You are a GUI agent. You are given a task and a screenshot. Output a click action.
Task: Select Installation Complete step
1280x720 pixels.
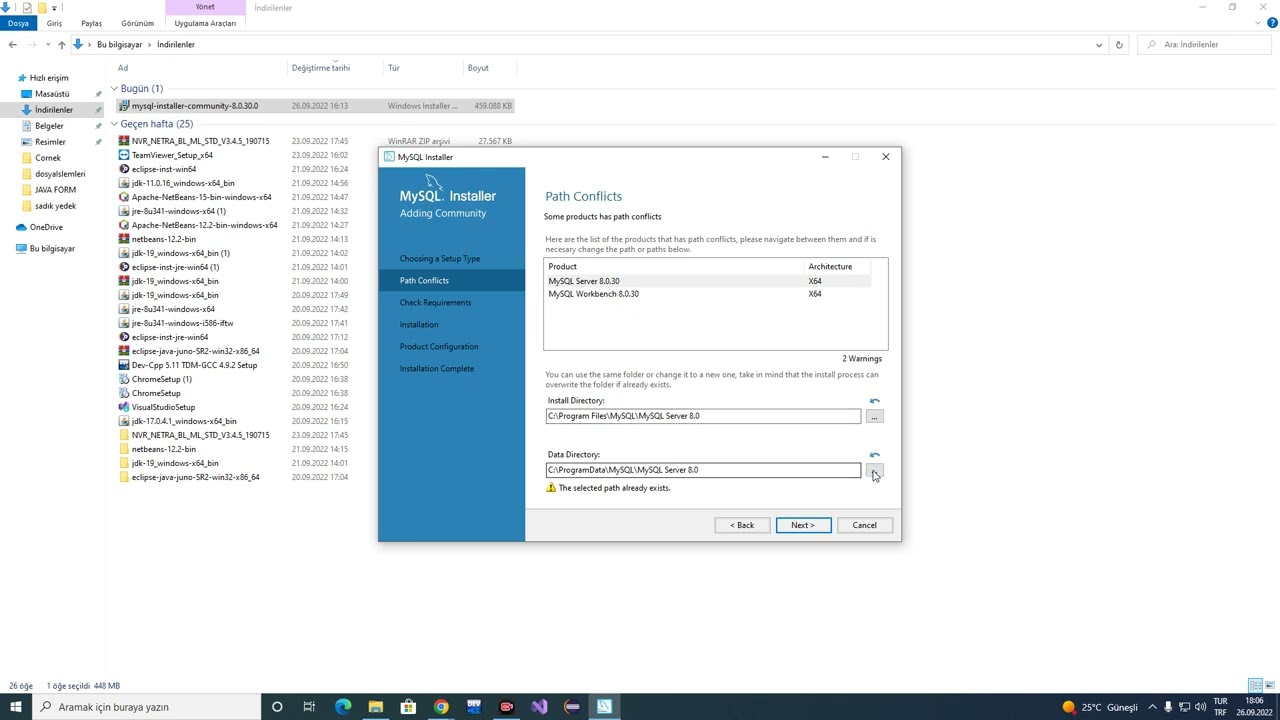click(x=437, y=368)
